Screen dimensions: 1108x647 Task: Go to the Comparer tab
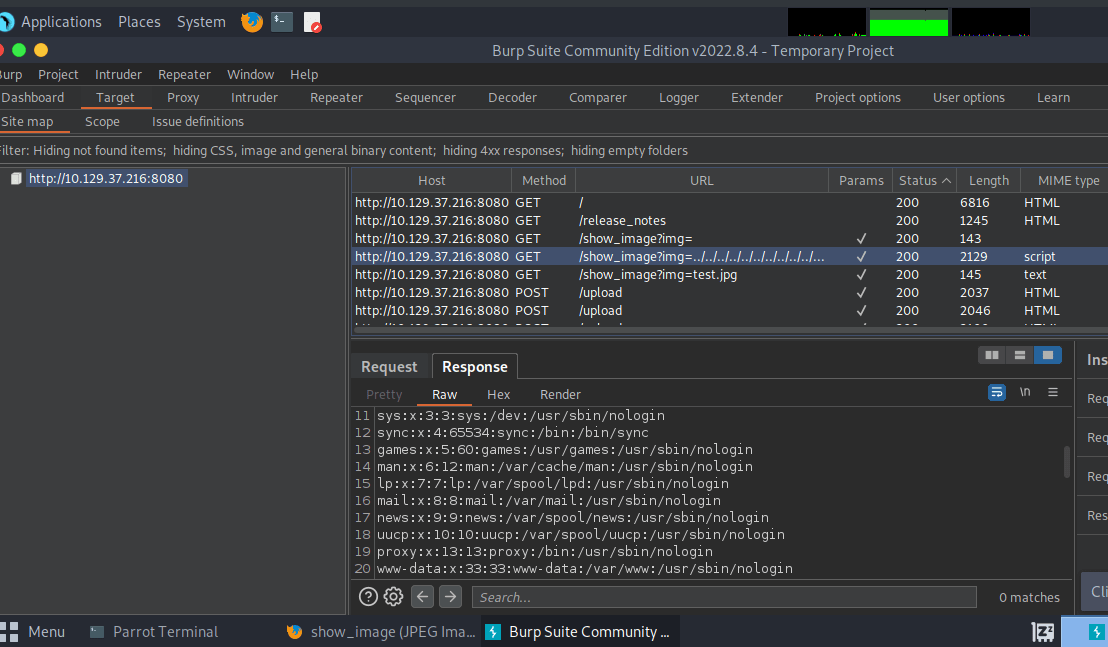pos(598,97)
